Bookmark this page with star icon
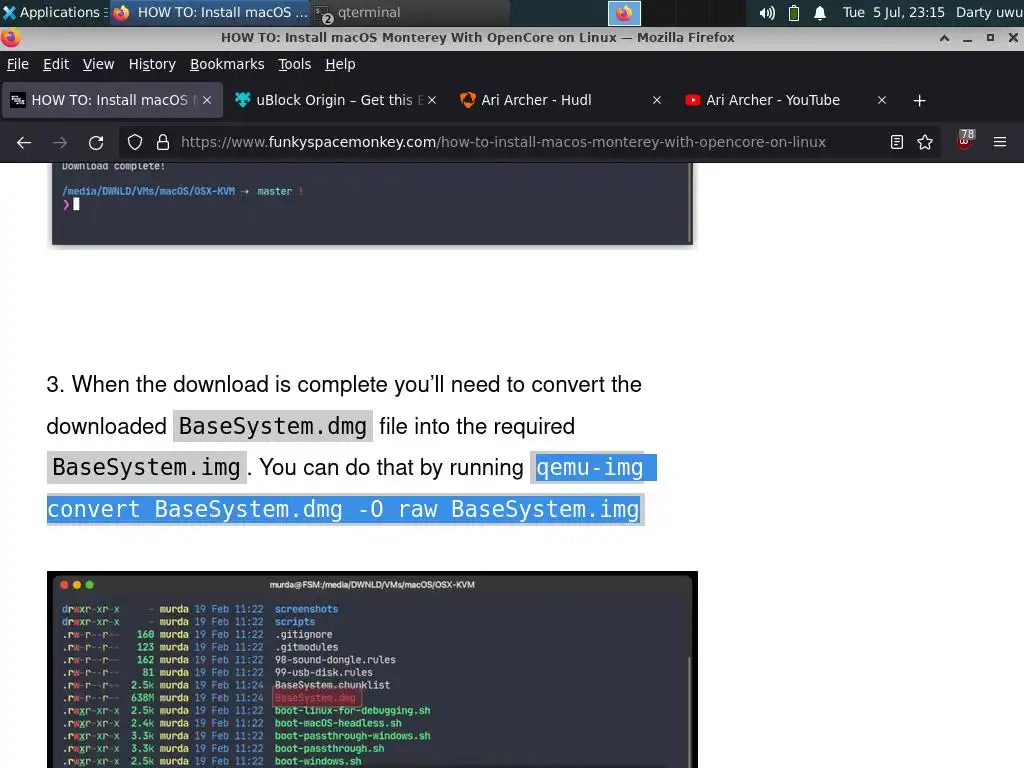Screen dimensions: 1024x768 [925, 142]
